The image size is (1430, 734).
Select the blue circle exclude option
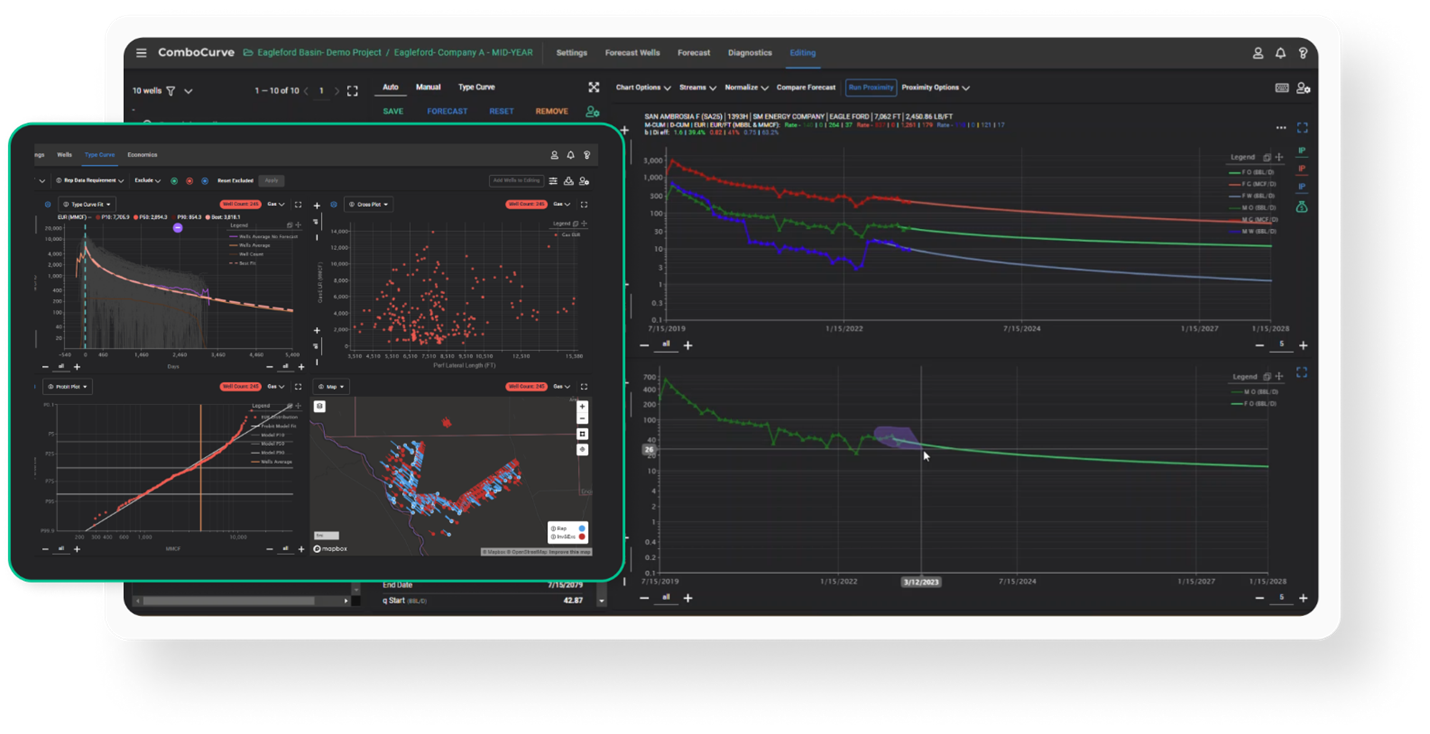point(204,181)
